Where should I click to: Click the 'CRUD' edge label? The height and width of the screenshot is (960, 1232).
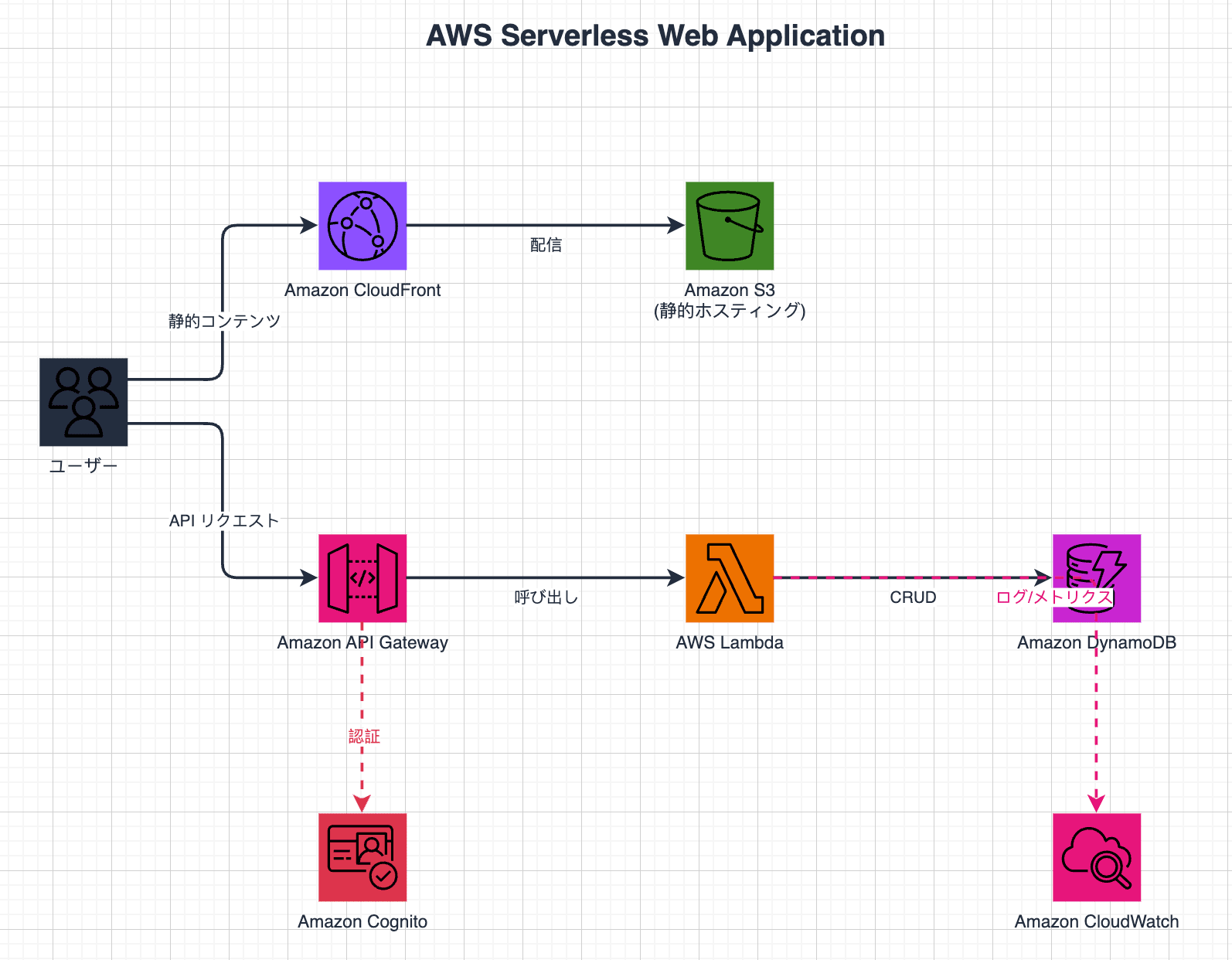913,597
